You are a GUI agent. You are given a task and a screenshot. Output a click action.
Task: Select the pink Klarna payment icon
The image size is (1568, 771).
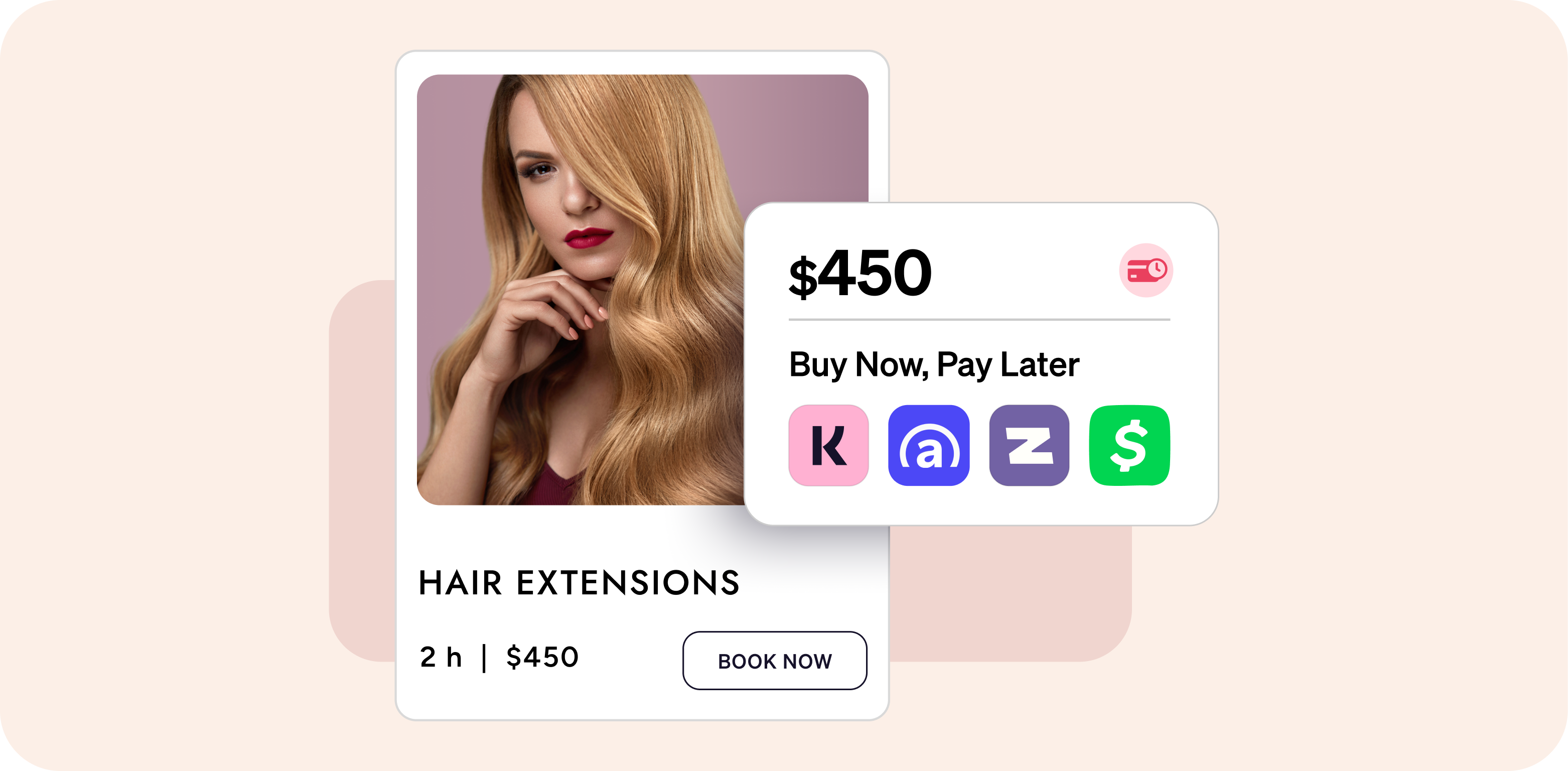coord(828,445)
